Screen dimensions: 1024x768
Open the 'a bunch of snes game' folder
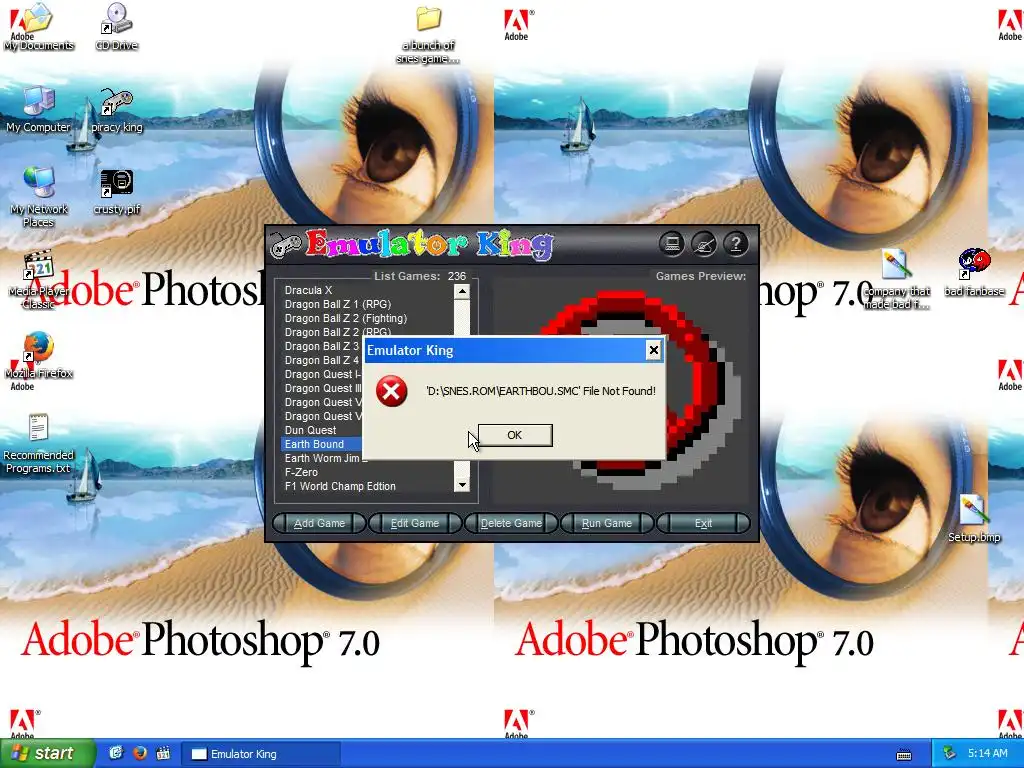coord(428,34)
